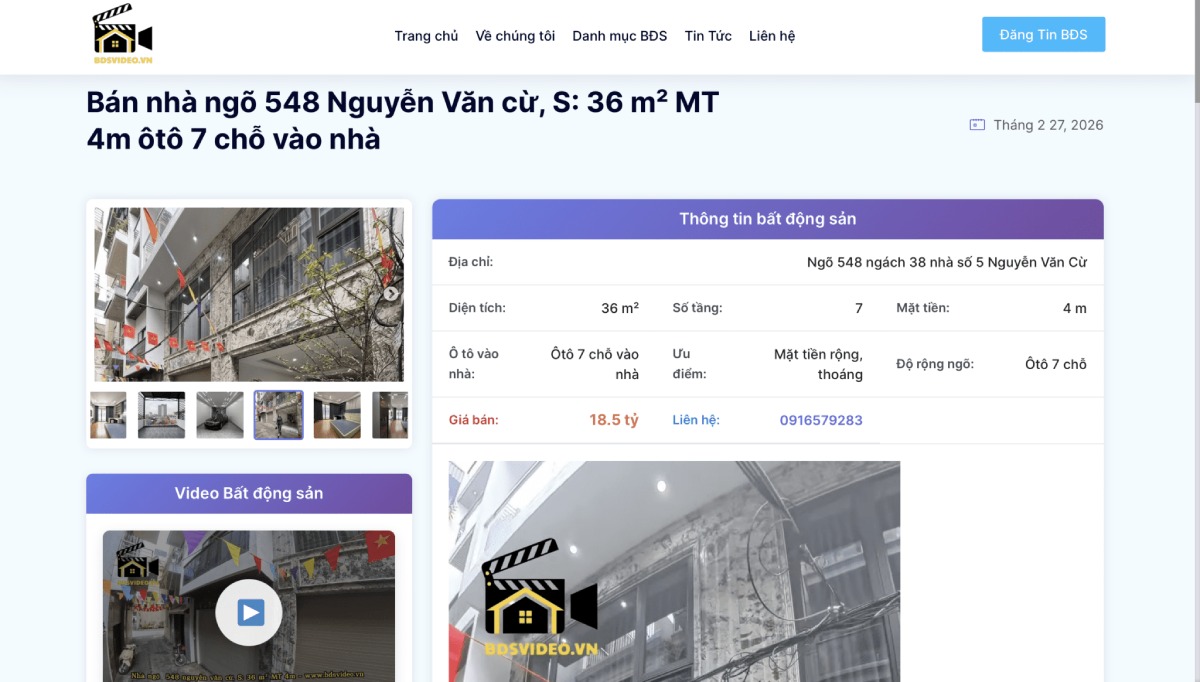Open the Liên hệ page

[771, 35]
